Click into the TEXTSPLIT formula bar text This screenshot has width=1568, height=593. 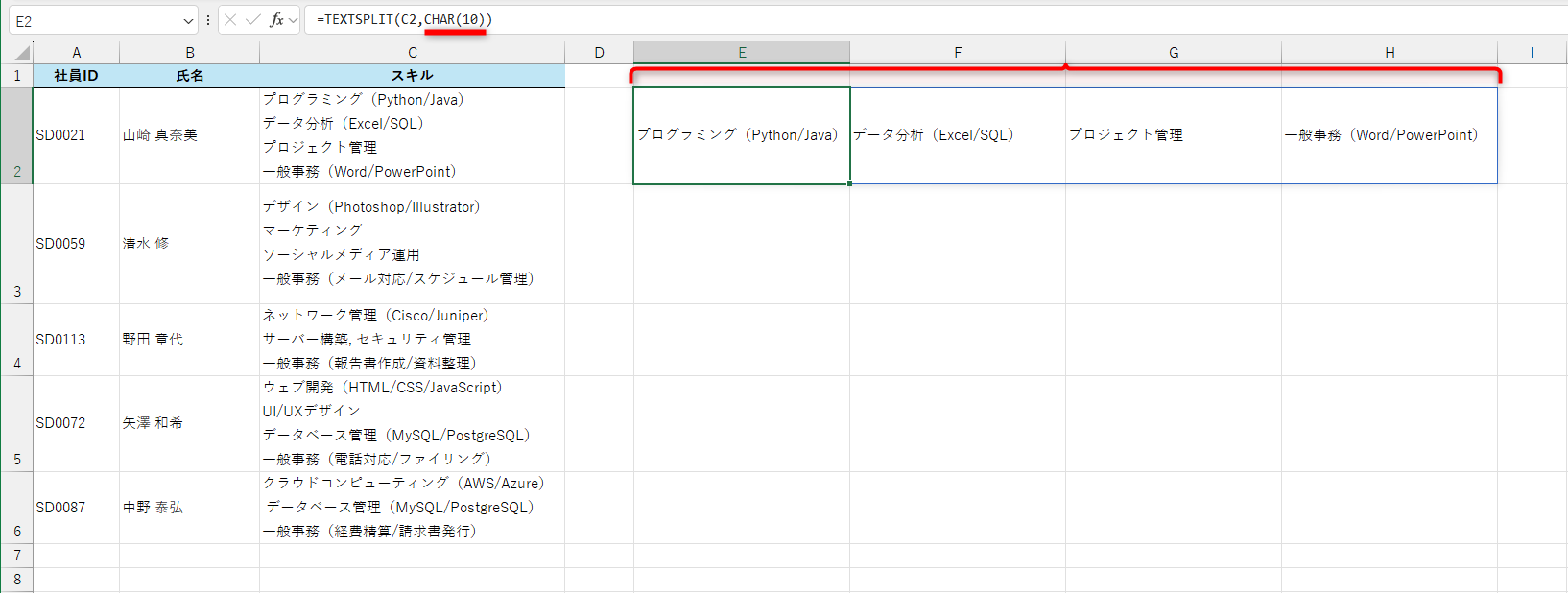(404, 19)
